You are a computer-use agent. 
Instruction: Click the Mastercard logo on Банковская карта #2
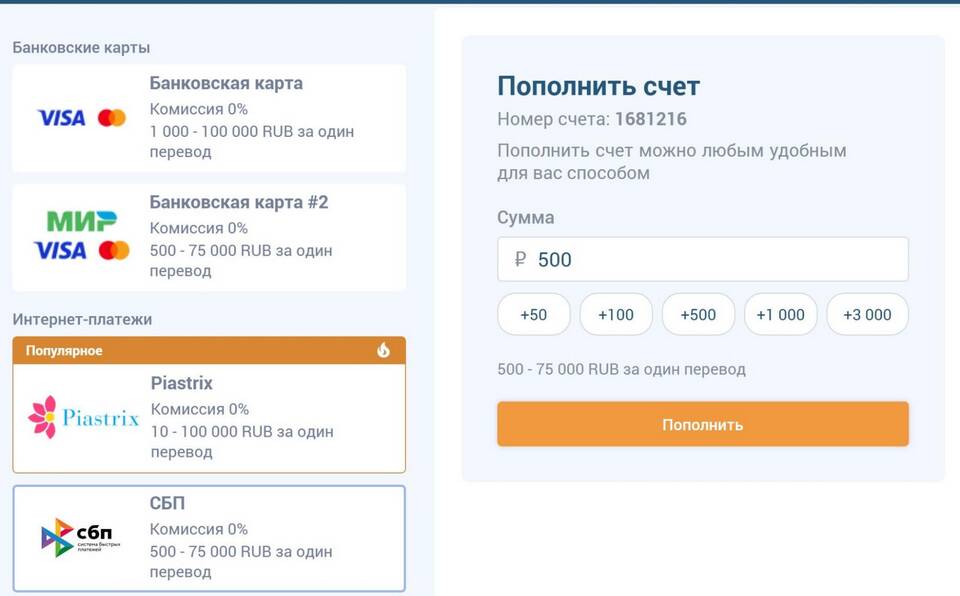114,250
